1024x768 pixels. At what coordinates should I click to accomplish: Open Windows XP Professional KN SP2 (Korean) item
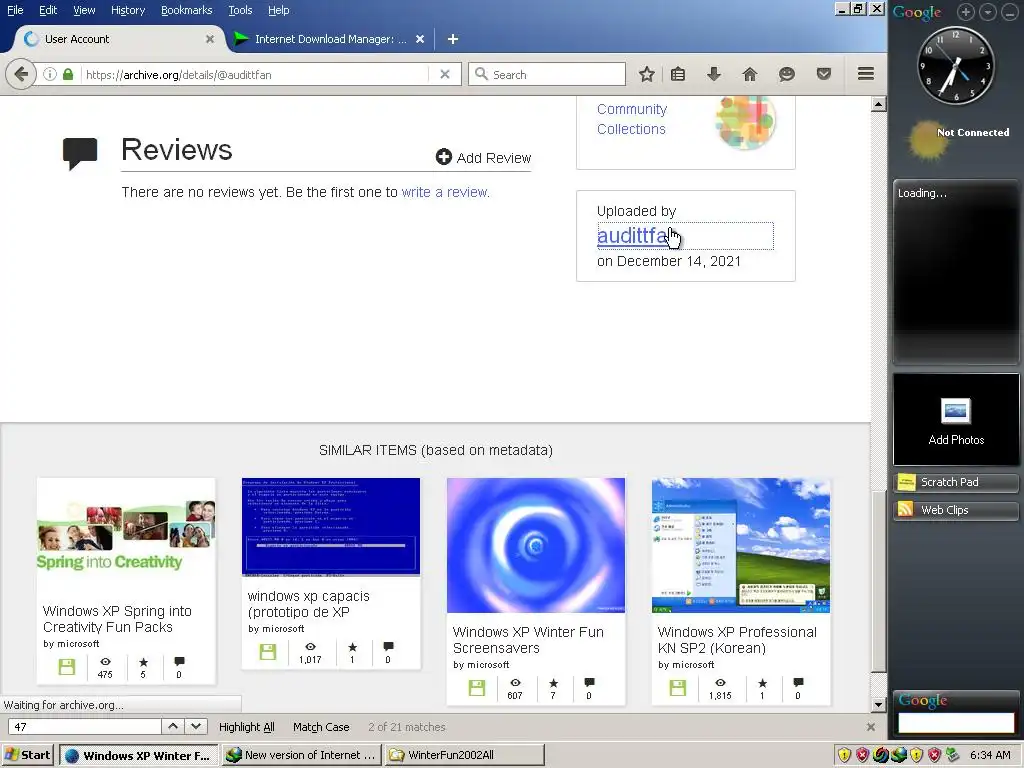click(x=737, y=640)
